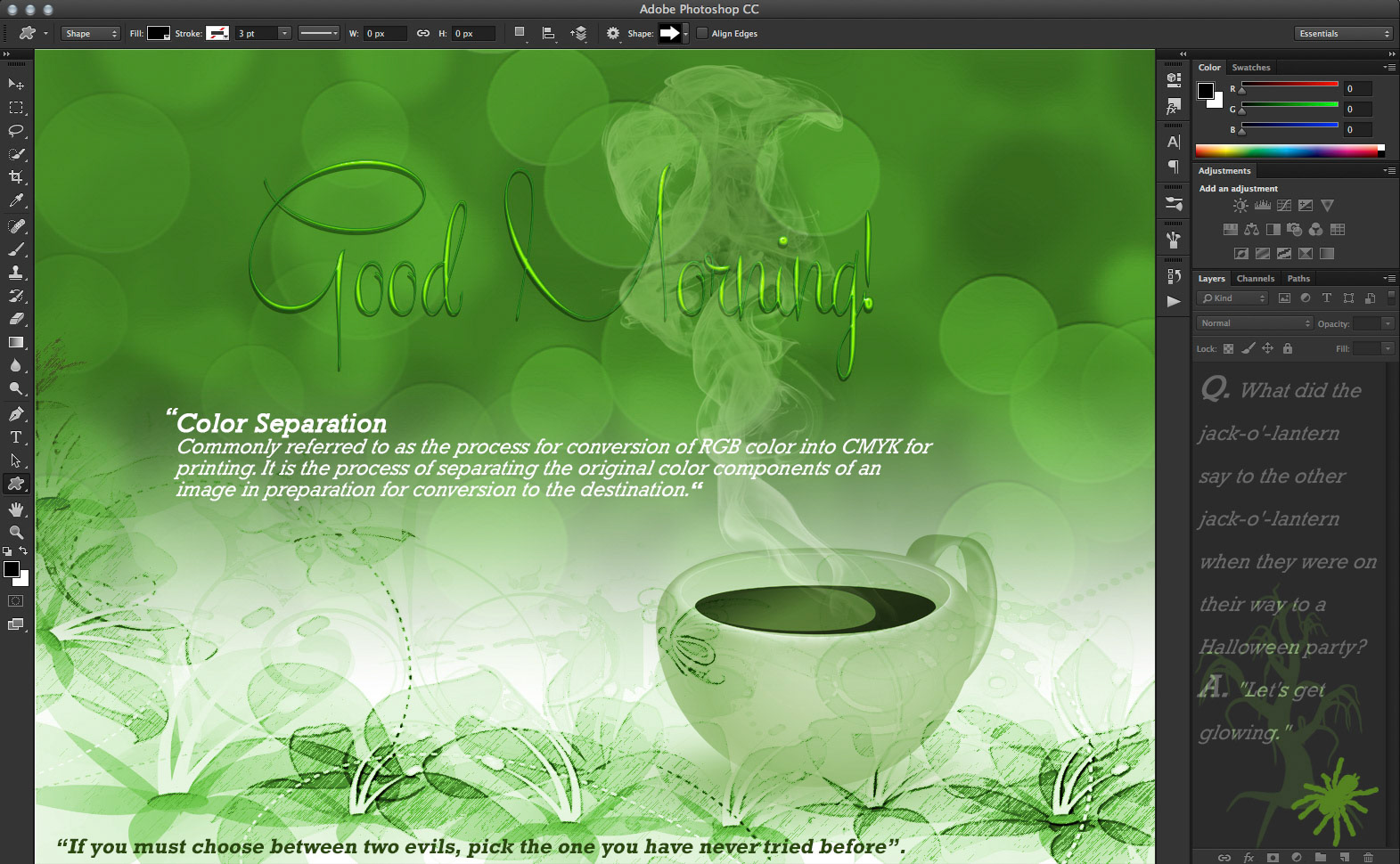Select the Blur tool
Screen dimensions: 1400x864
pos(16,365)
